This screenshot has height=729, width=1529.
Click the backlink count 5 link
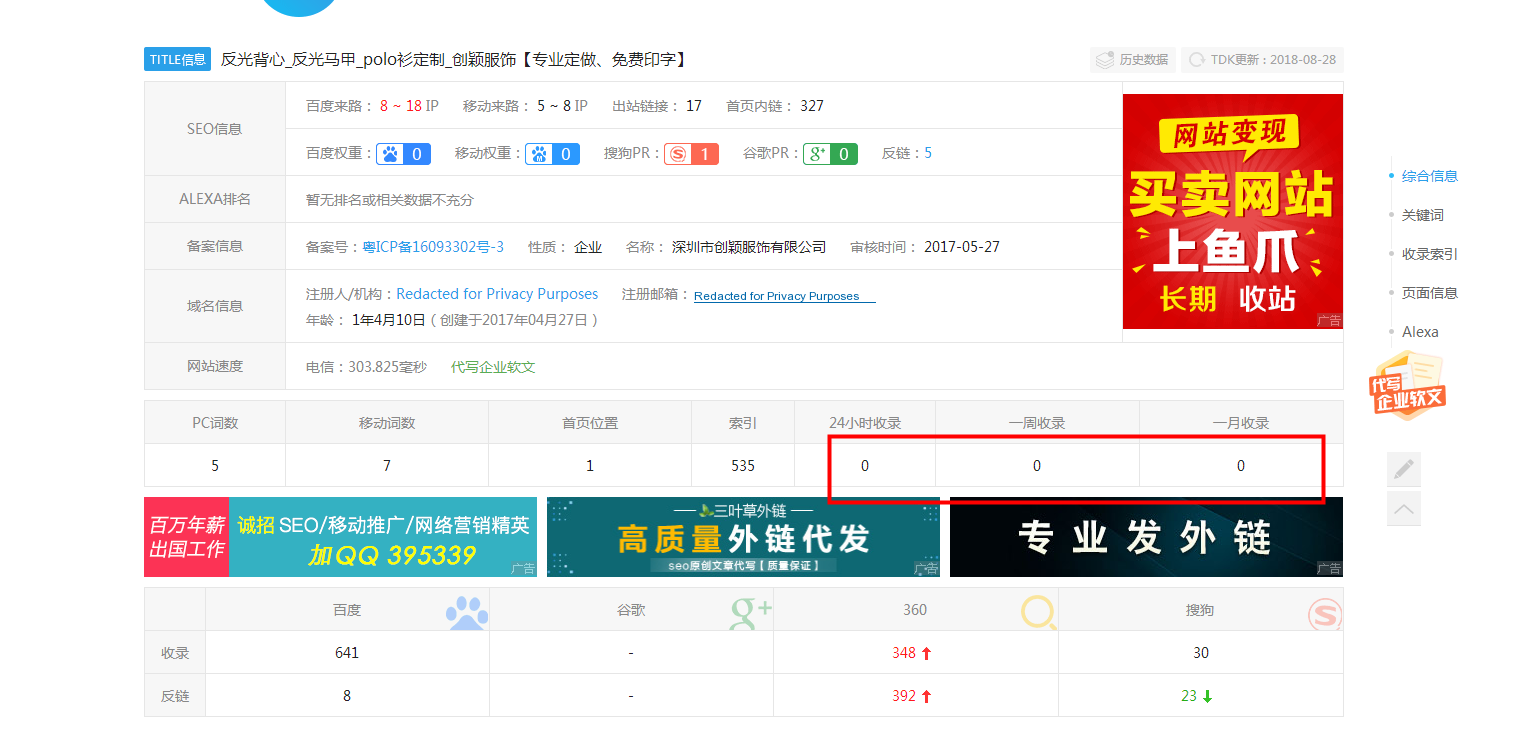point(928,153)
